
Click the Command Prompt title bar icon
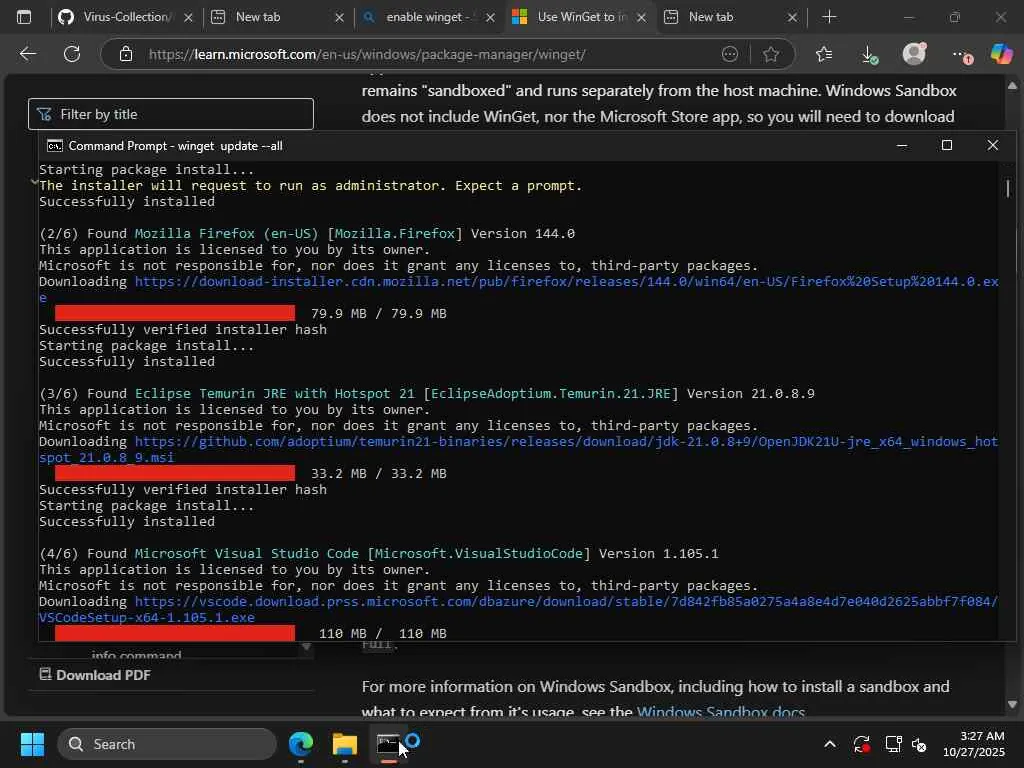pos(55,146)
